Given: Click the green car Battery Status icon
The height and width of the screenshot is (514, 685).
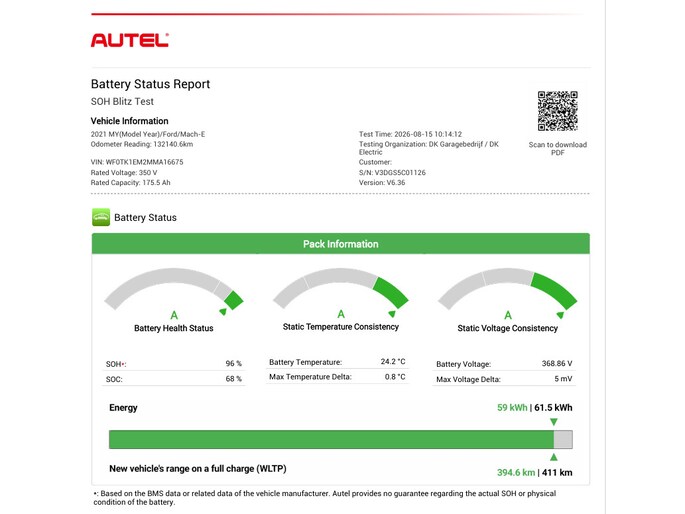Looking at the screenshot, I should pyautogui.click(x=101, y=217).
